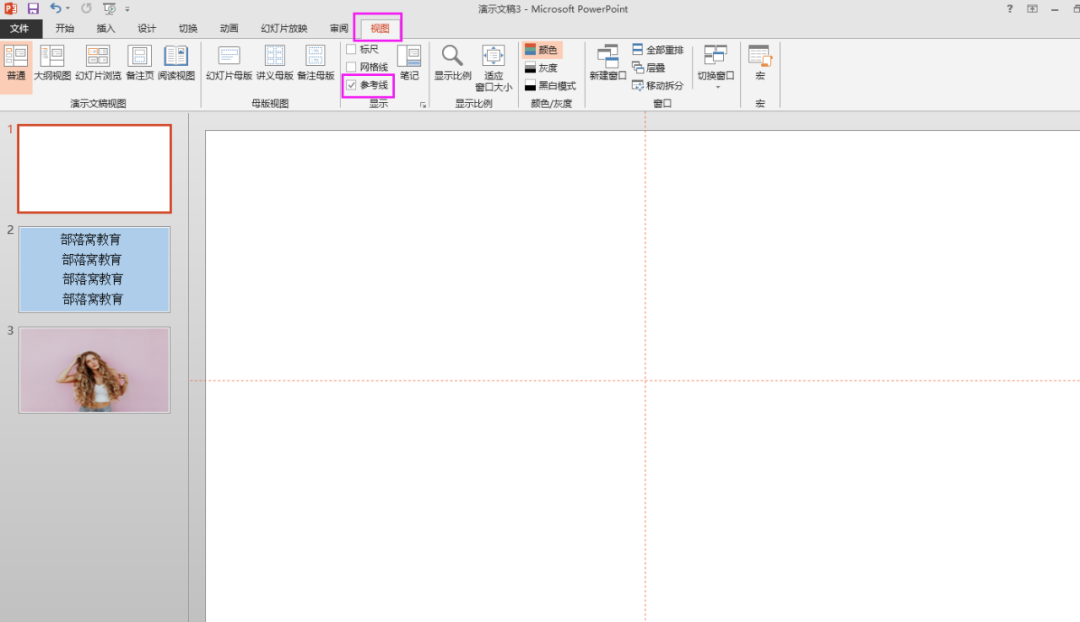Open the Handout Master (讲义母版)

(275, 62)
